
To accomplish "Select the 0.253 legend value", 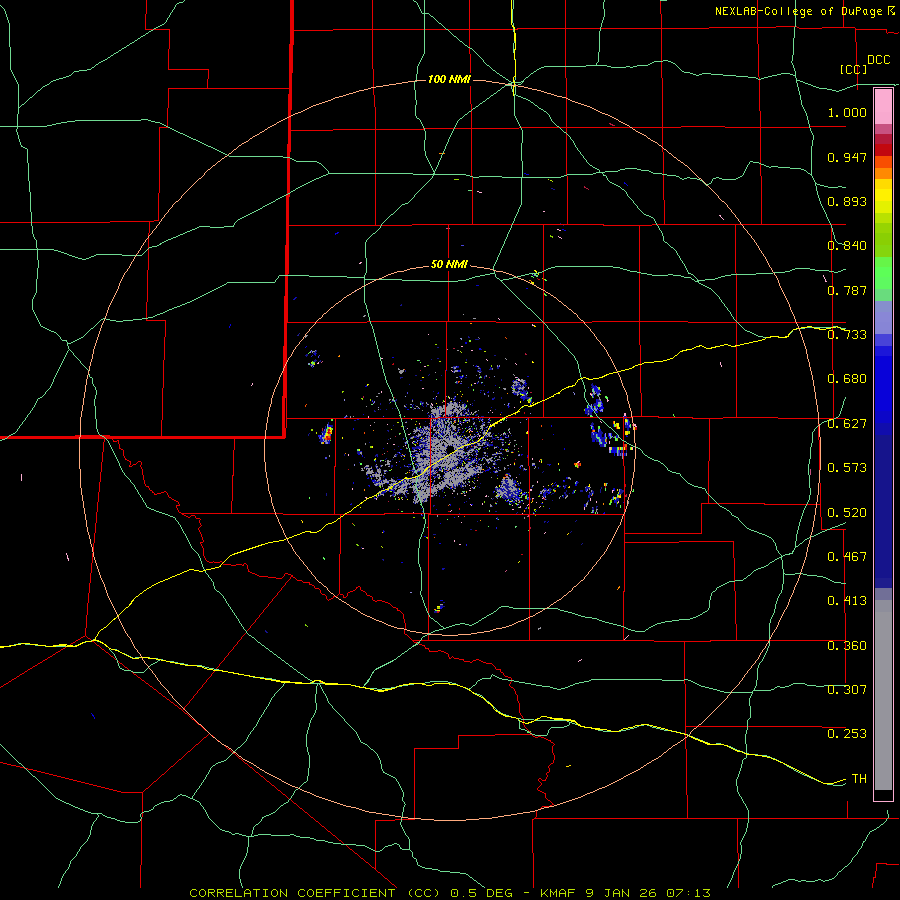I will tap(847, 734).
